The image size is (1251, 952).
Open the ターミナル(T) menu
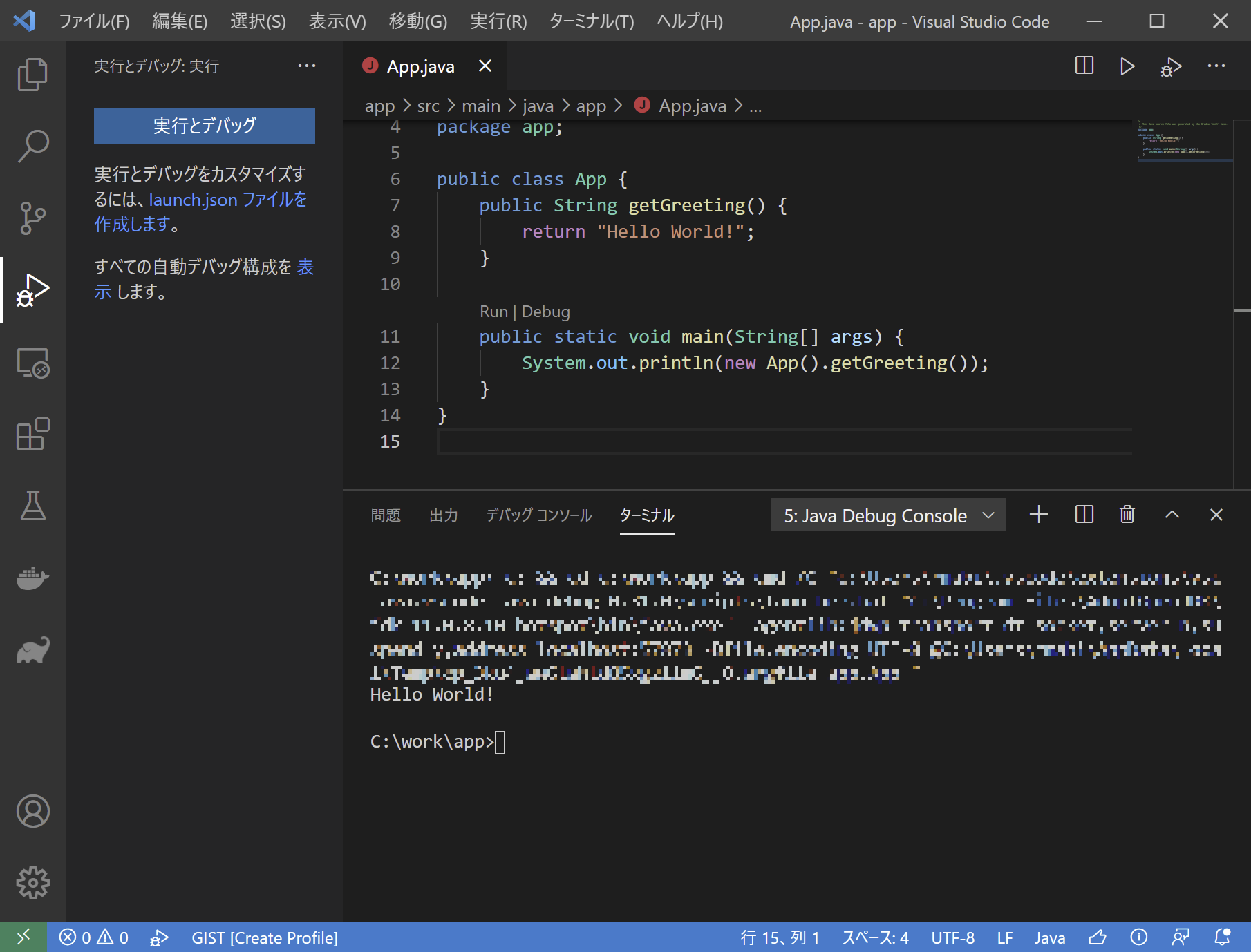(x=590, y=21)
